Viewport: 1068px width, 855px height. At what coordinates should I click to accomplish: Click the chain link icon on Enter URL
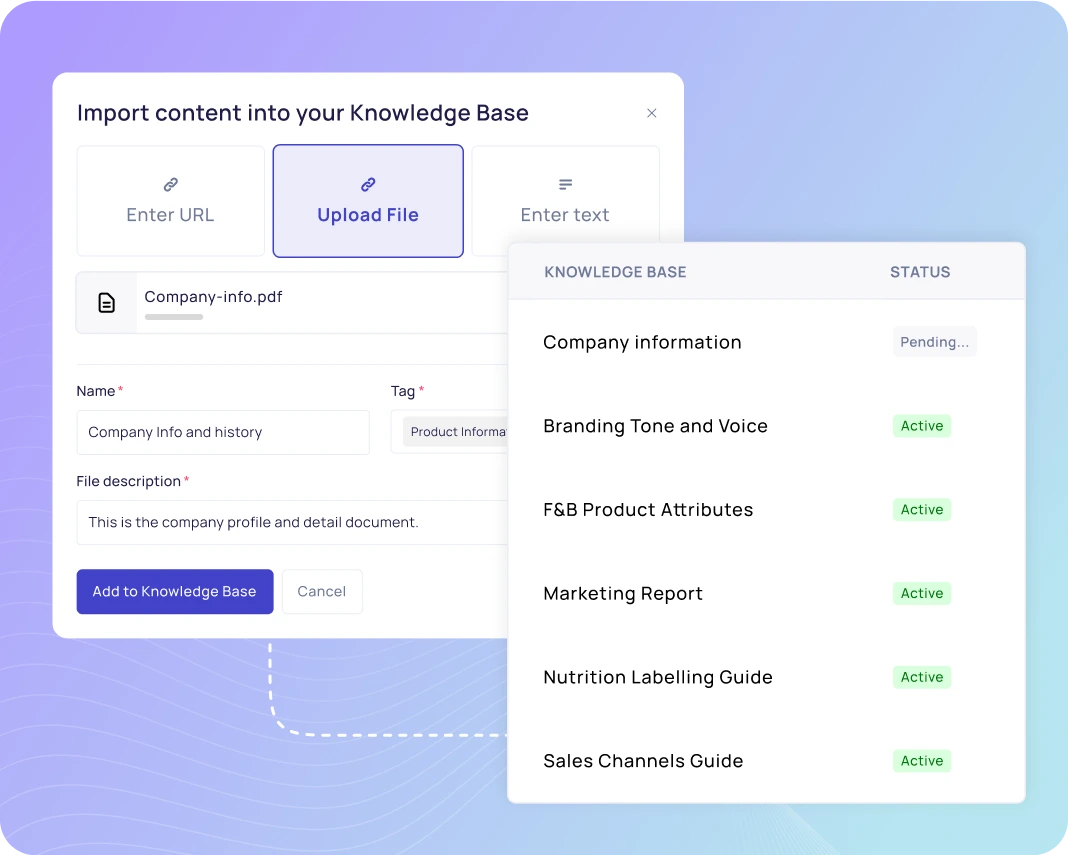click(x=170, y=185)
